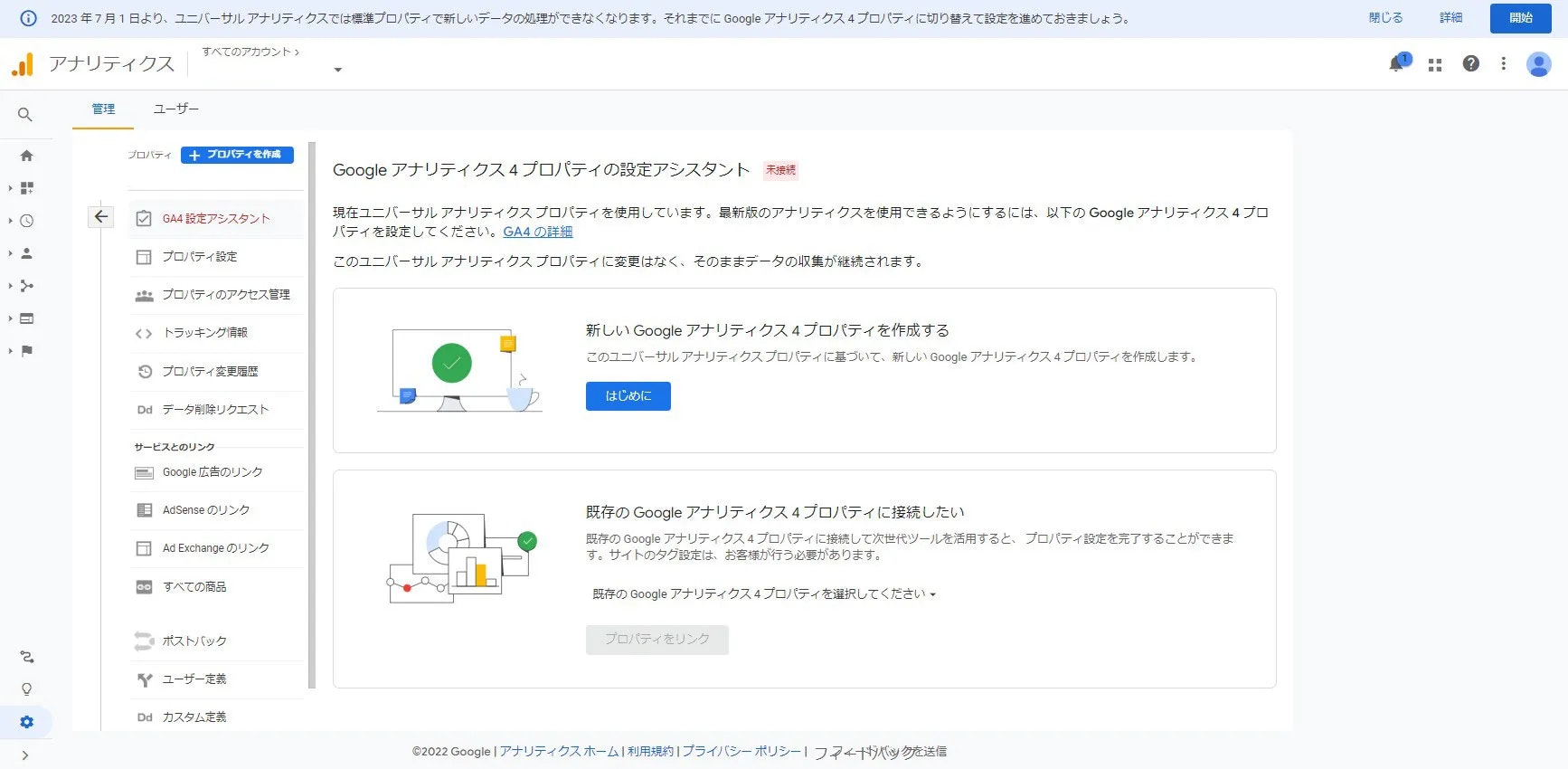Screen dimensions: 1568x769
Task: Open データ削除リクエスト menu item
Action: [x=216, y=410]
